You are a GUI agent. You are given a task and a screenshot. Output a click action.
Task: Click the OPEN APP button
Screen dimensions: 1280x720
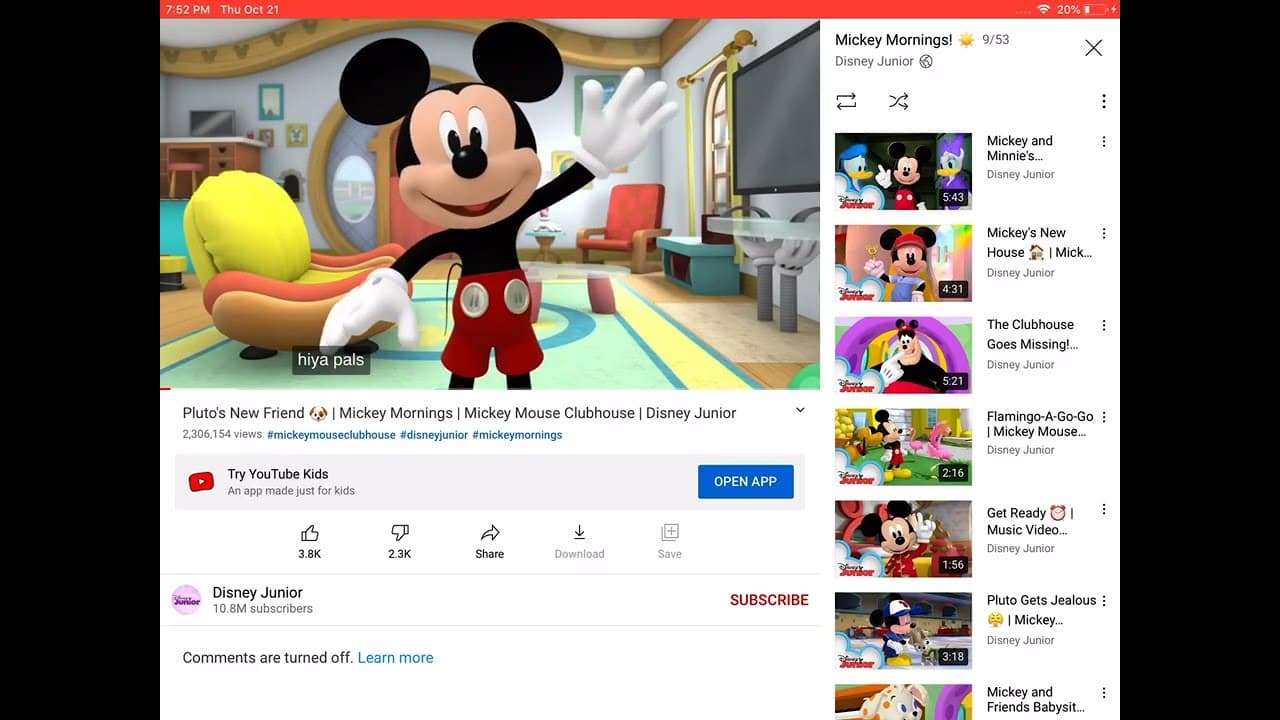click(x=745, y=482)
